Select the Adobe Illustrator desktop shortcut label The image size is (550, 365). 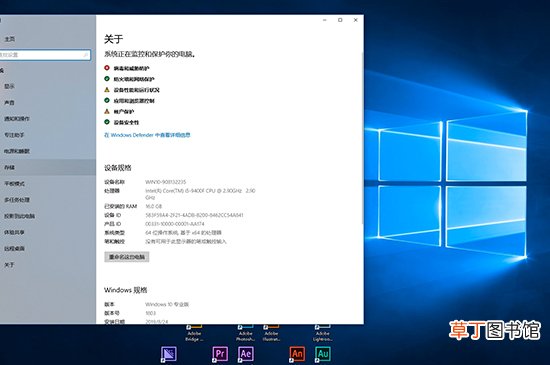[x=271, y=336]
